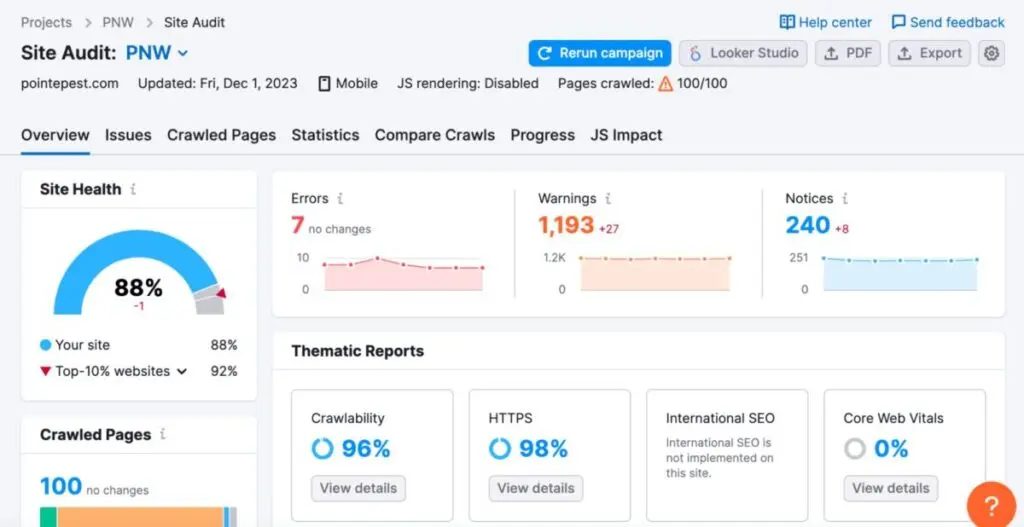This screenshot has width=1024, height=527.
Task: Click the Crawled Pages info icon
Action: (163, 435)
